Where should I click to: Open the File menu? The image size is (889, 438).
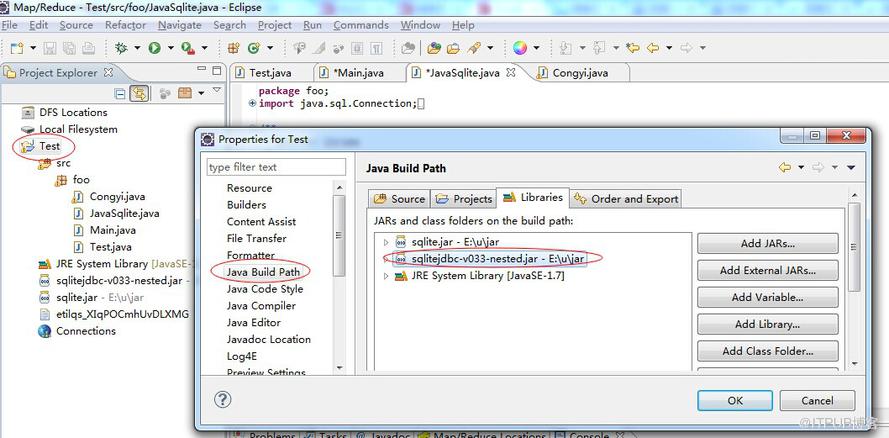pos(10,25)
